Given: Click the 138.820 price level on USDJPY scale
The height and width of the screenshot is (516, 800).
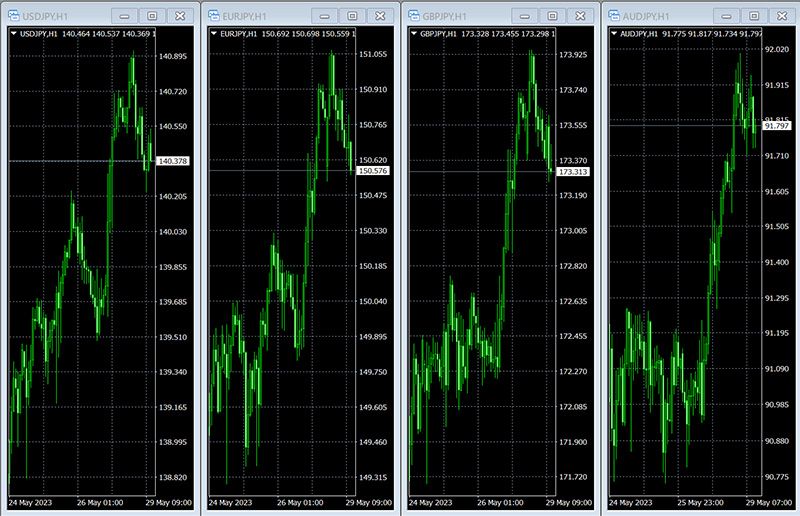Looking at the screenshot, I should [x=172, y=477].
